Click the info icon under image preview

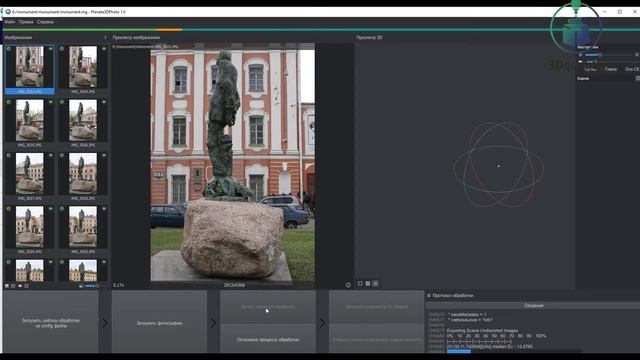[x=348, y=285]
